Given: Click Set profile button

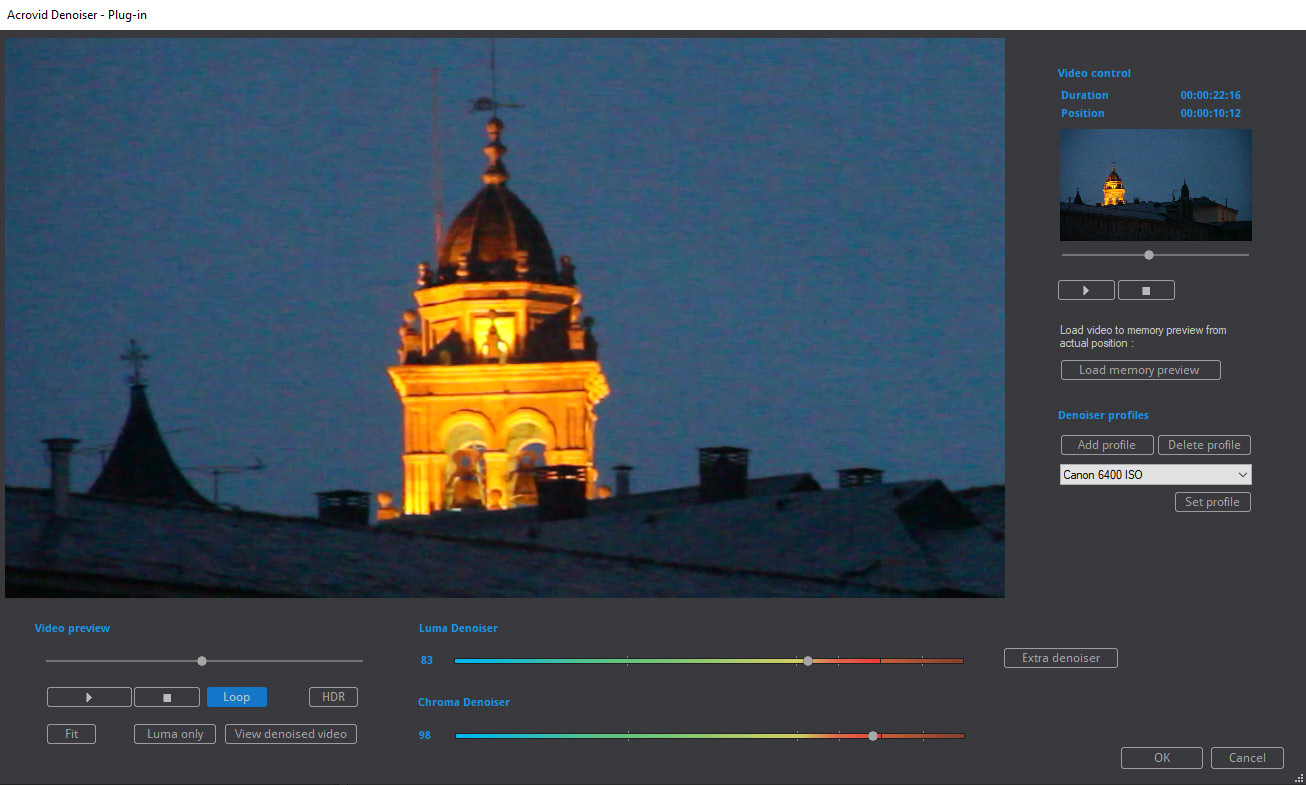Looking at the screenshot, I should coord(1212,502).
